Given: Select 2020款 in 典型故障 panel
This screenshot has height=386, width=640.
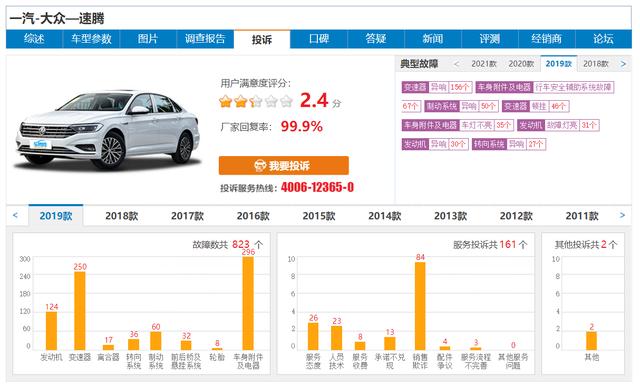Looking at the screenshot, I should click(521, 64).
